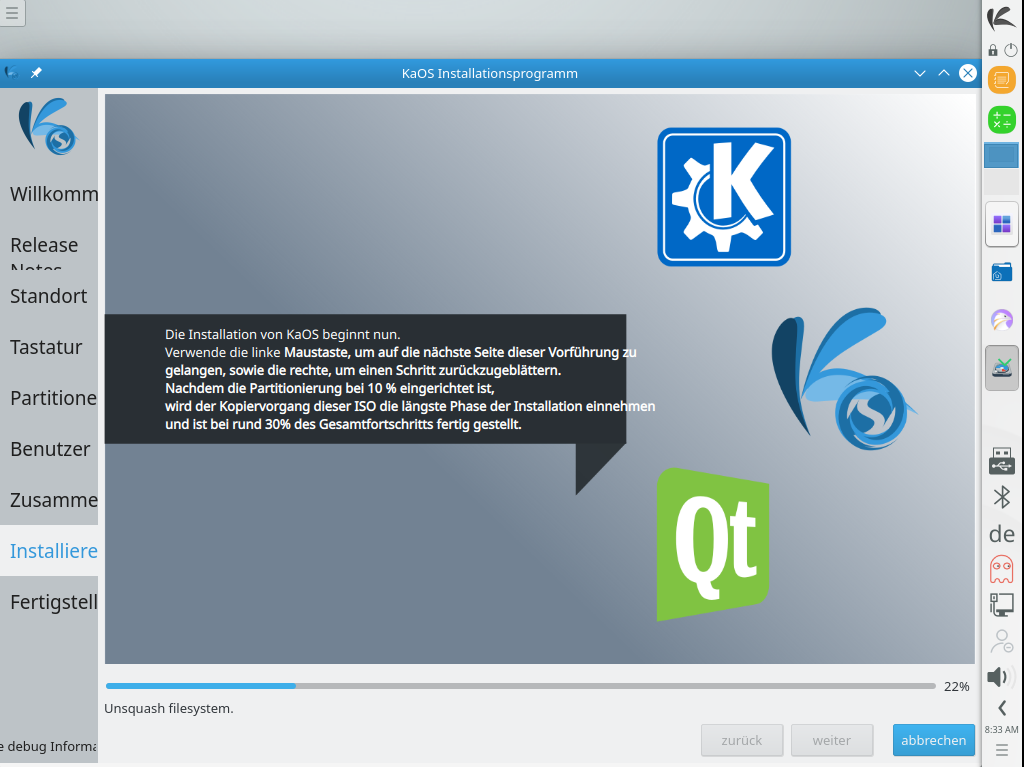This screenshot has width=1024, height=767.
Task: Open the hamburger menu at top left
Action: (x=12, y=13)
